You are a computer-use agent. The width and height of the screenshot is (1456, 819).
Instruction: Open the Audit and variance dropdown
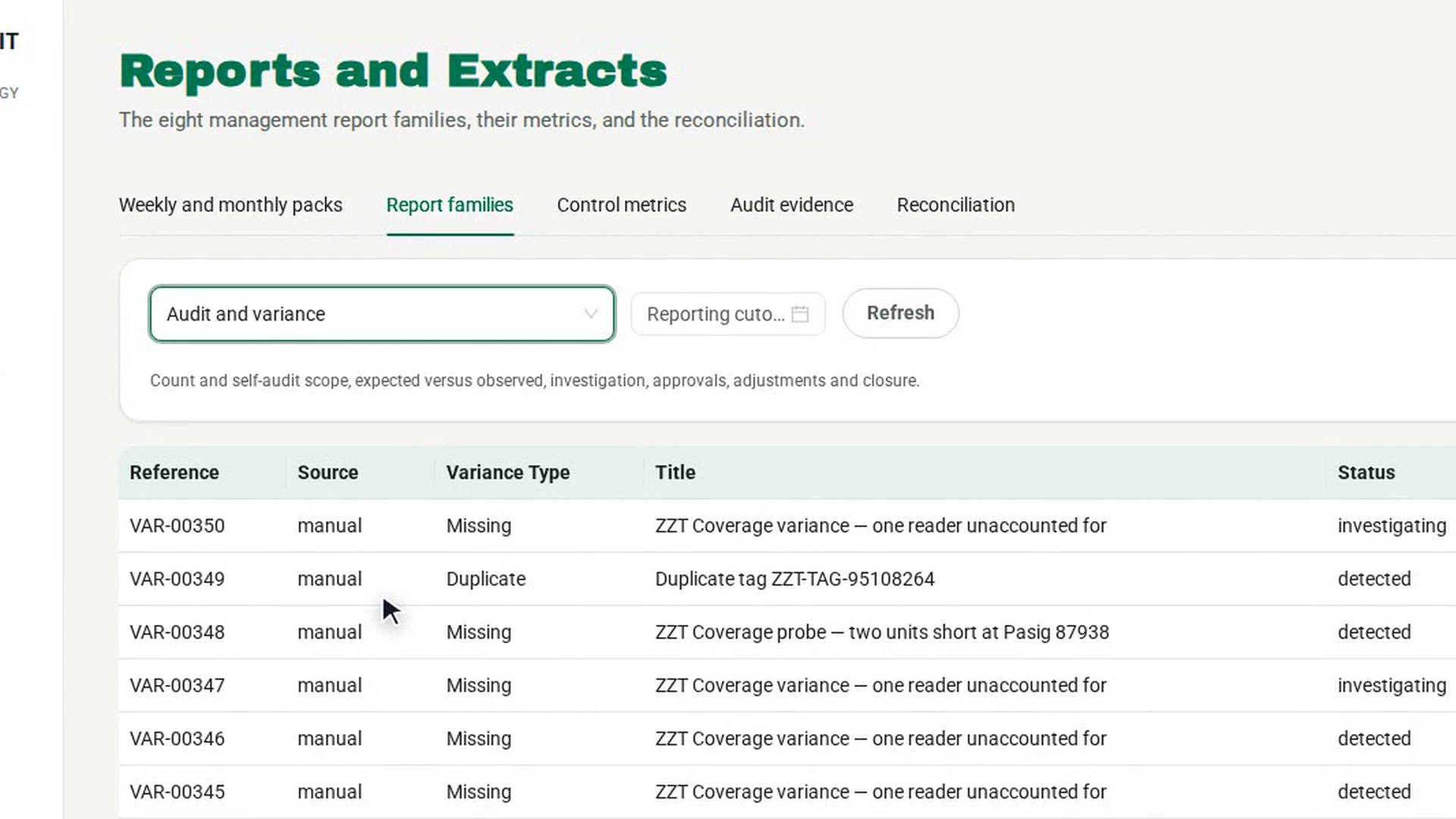pos(381,314)
